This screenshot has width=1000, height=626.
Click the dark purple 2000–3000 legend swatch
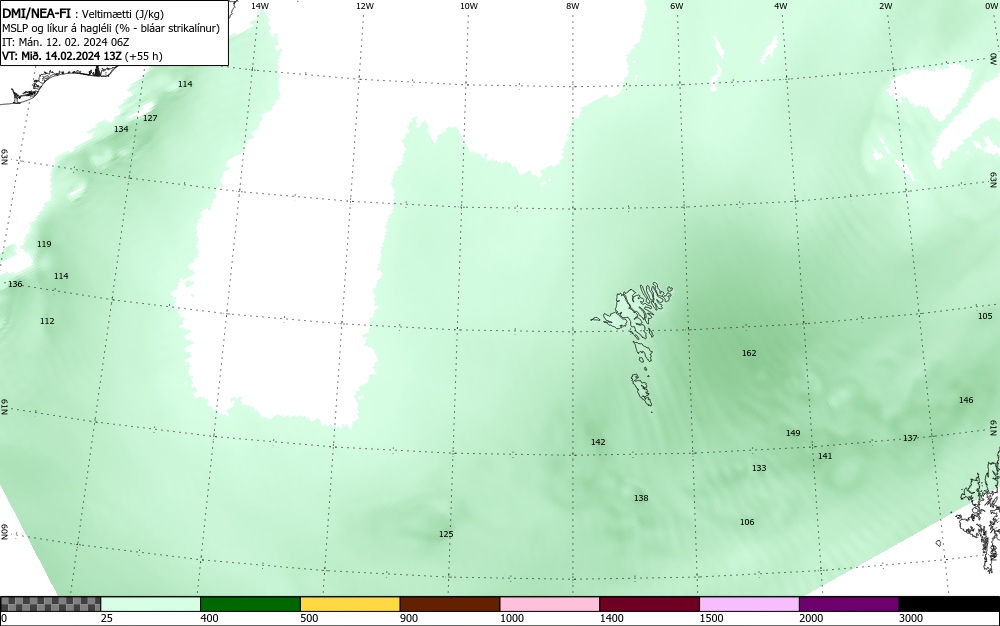pyautogui.click(x=849, y=604)
